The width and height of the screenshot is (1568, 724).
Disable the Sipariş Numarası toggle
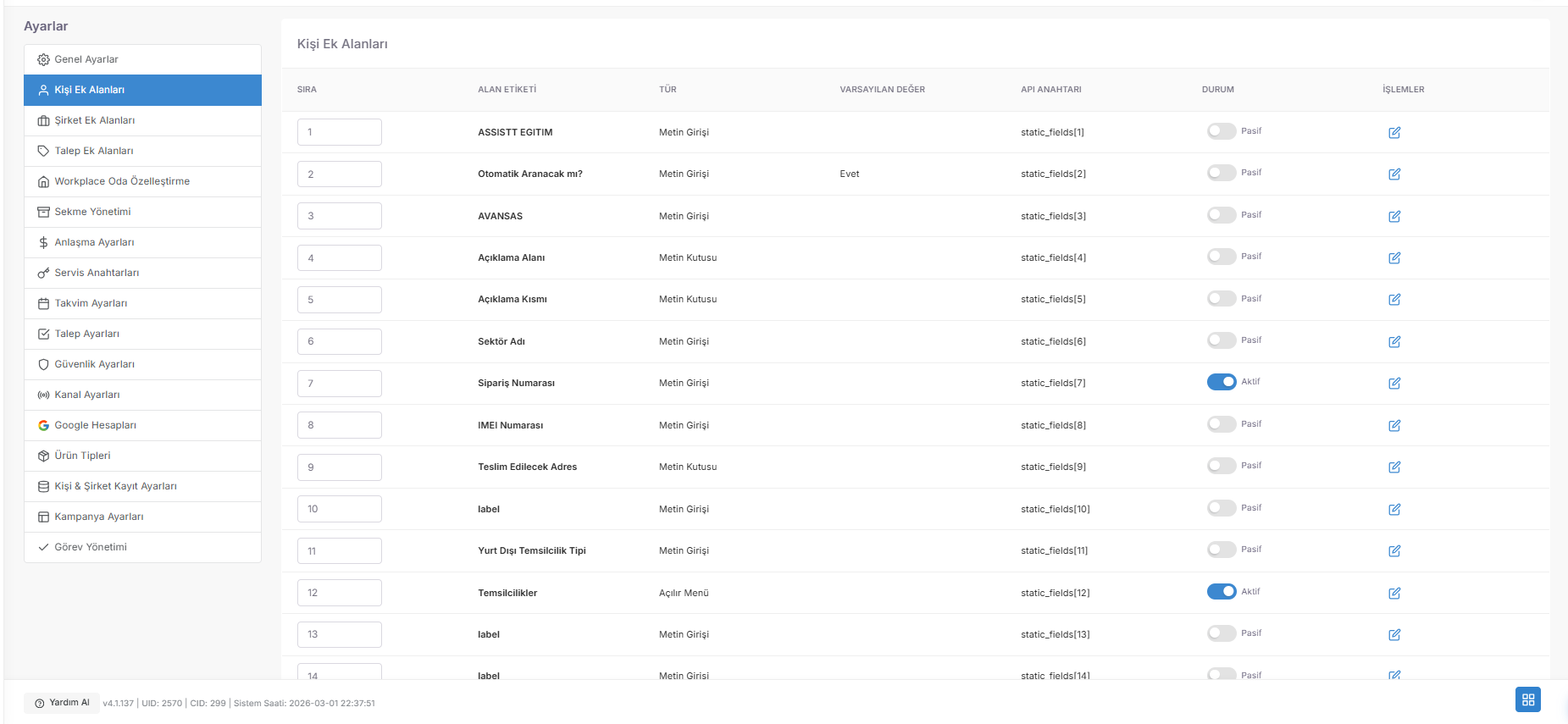[x=1222, y=382]
